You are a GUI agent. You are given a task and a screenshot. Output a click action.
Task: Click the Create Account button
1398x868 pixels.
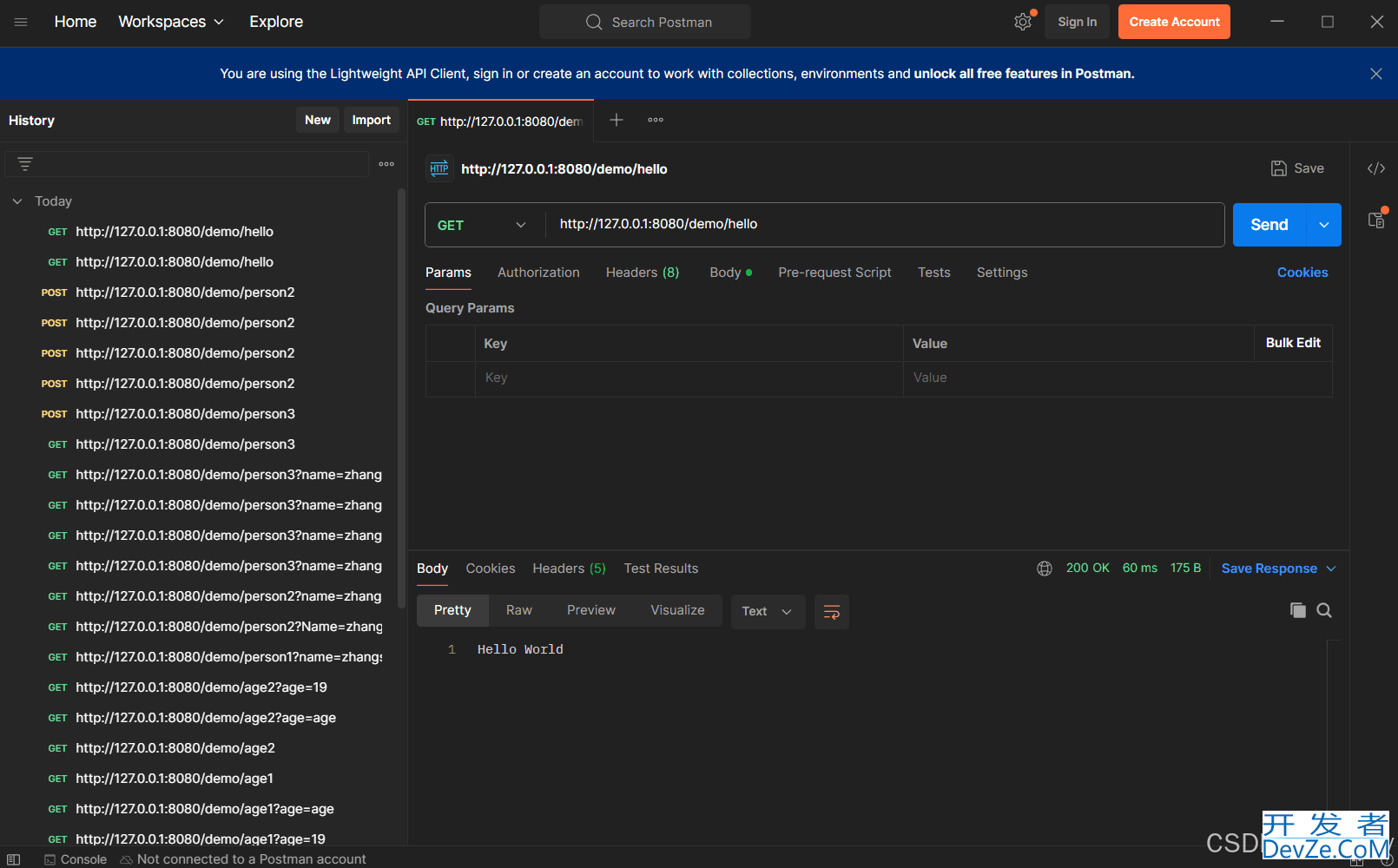[x=1174, y=22]
